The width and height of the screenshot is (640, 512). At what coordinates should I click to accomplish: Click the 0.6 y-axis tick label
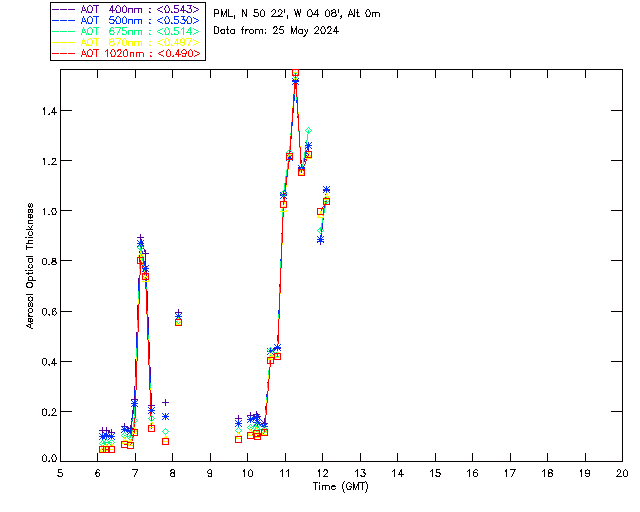49,312
